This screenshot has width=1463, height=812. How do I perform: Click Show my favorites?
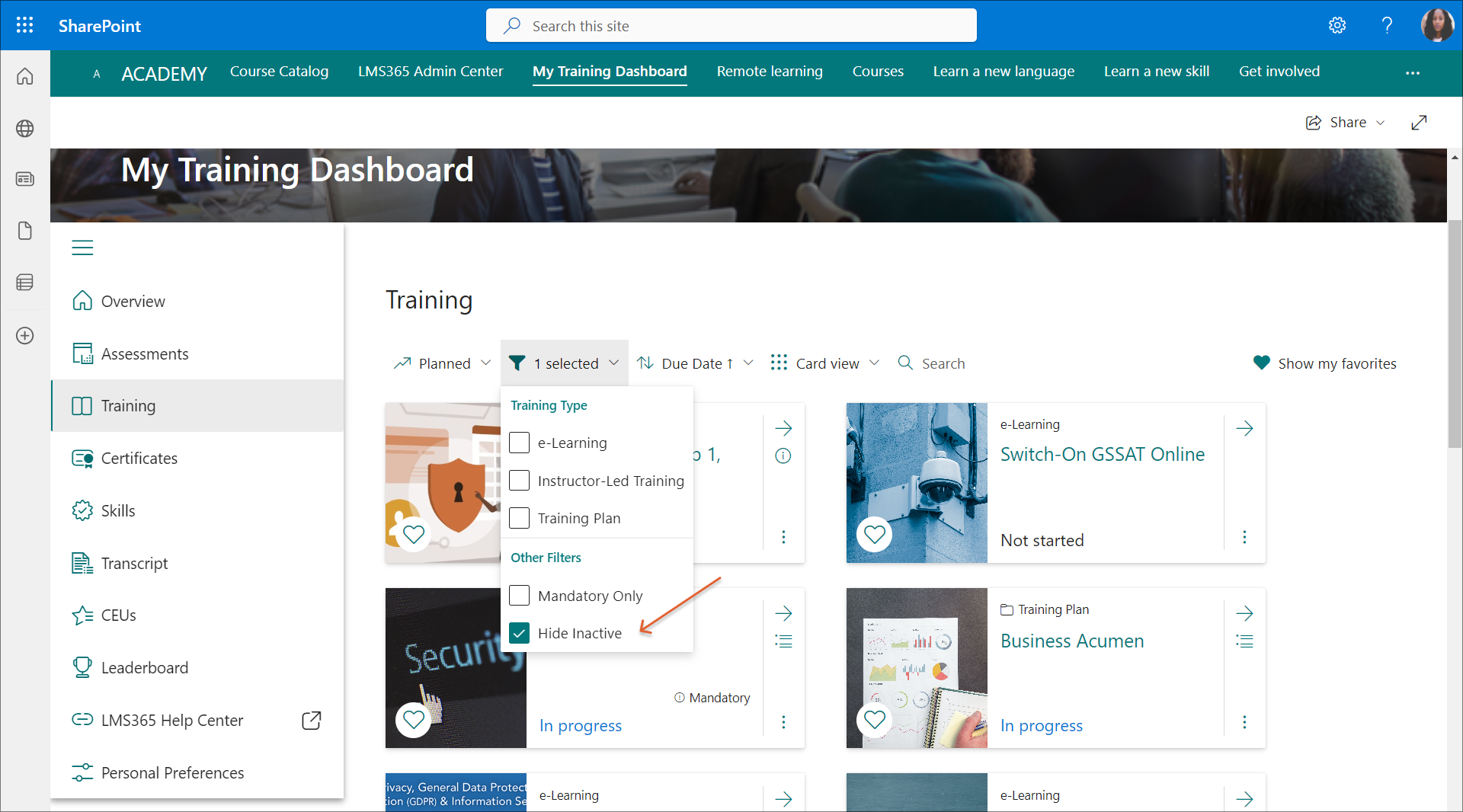pyautogui.click(x=1324, y=363)
